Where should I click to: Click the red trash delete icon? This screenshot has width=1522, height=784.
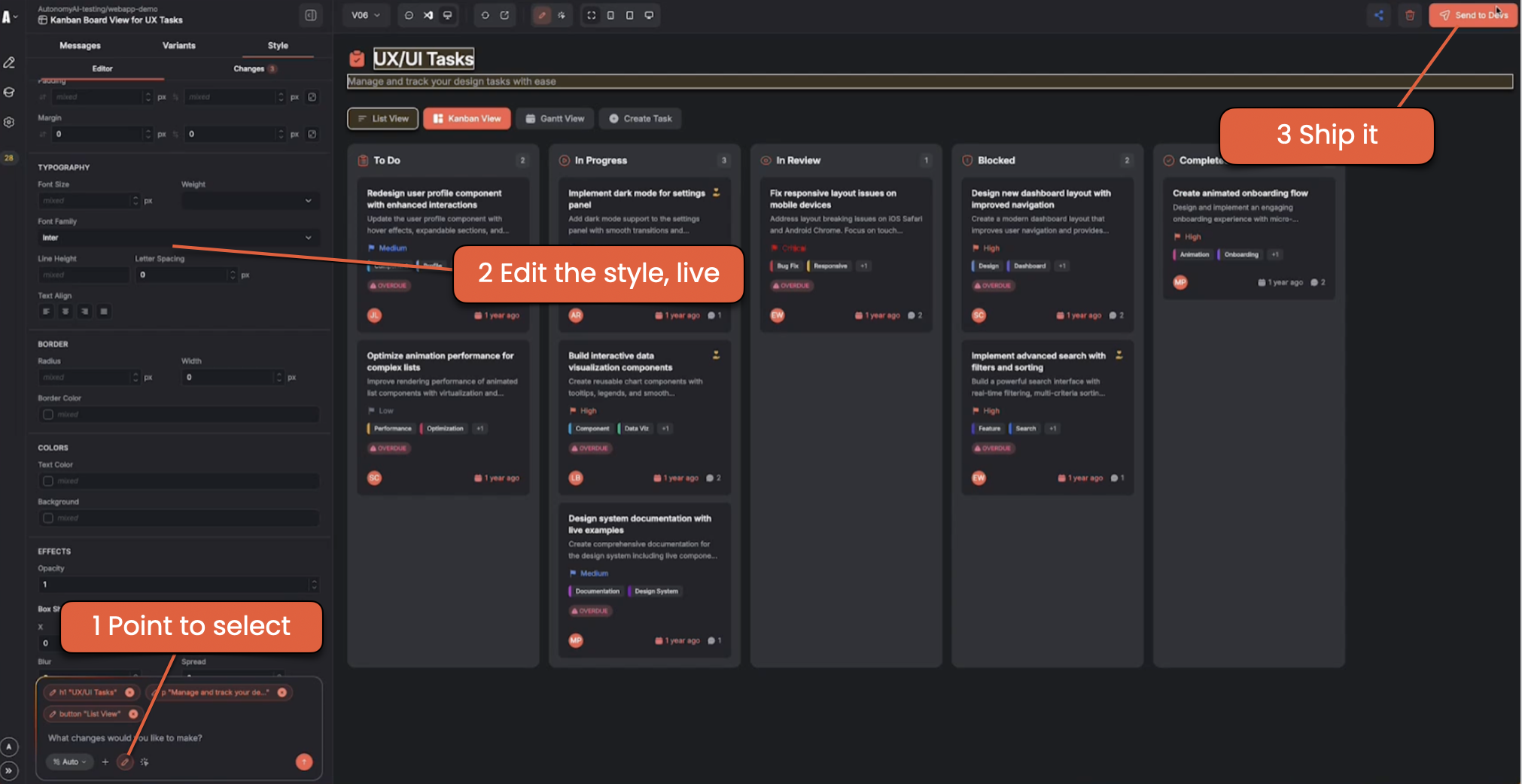[1410, 15]
